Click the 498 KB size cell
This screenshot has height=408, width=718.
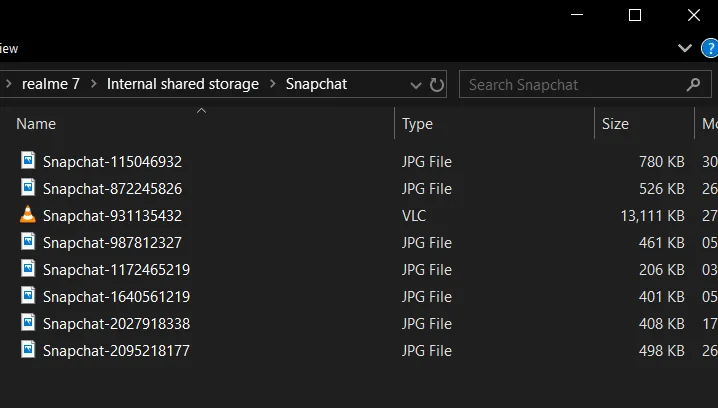pos(662,351)
